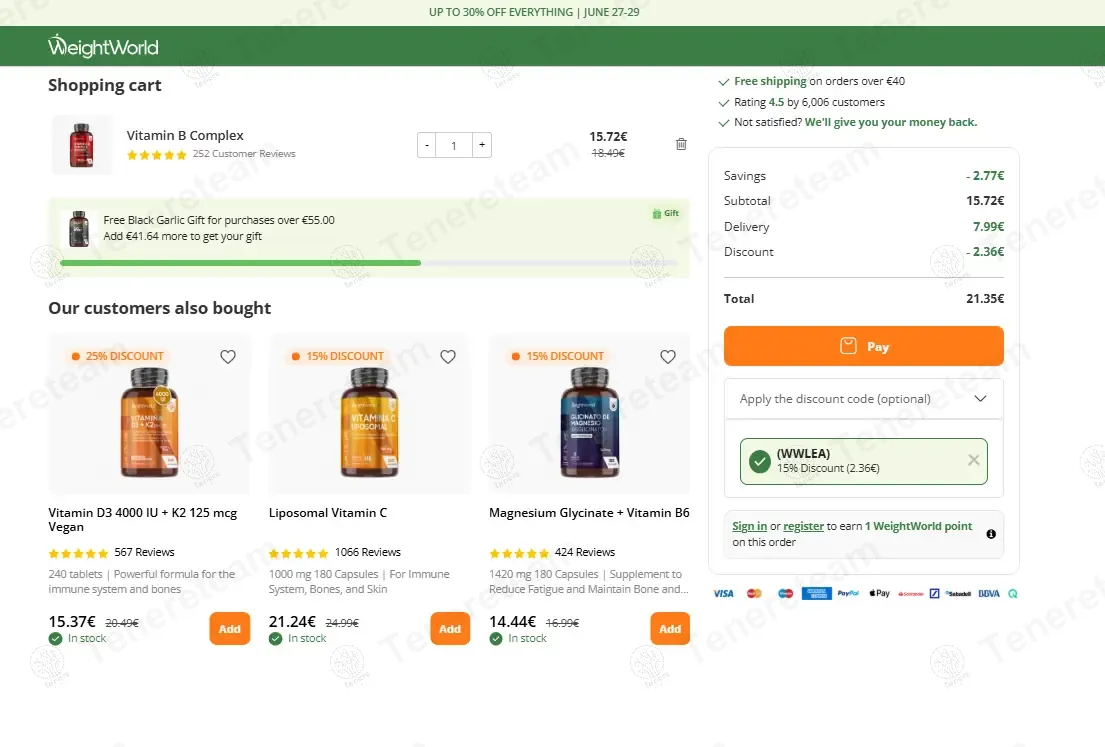Delete Vitamin B Complex from cart
1105x747 pixels.
pyautogui.click(x=681, y=144)
